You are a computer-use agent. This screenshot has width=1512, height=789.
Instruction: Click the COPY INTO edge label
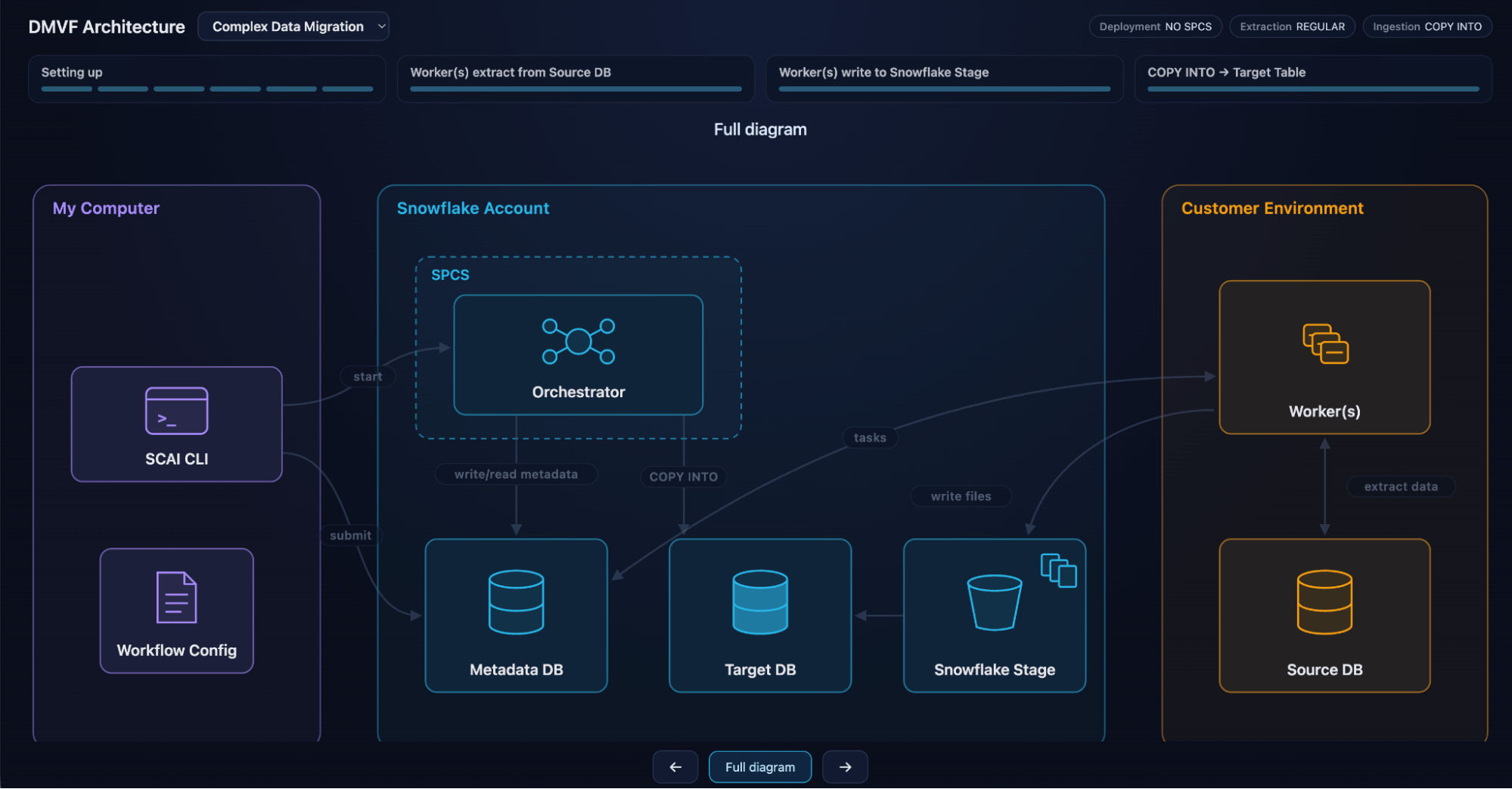(x=683, y=477)
